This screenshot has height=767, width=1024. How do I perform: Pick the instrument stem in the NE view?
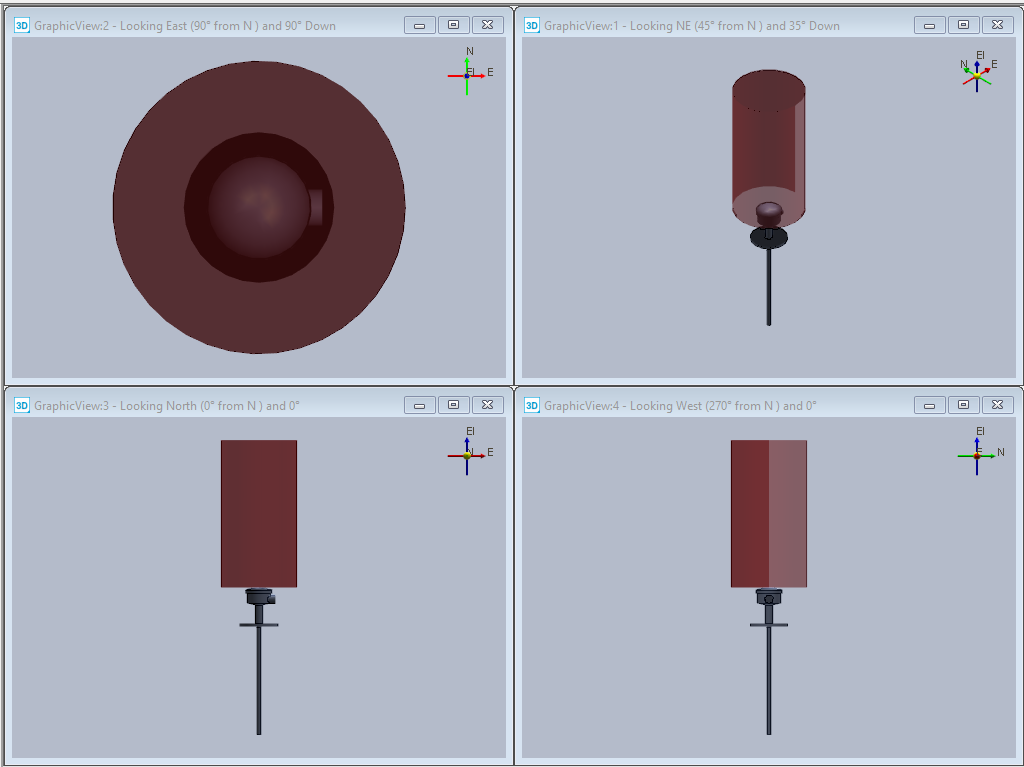tap(769, 286)
